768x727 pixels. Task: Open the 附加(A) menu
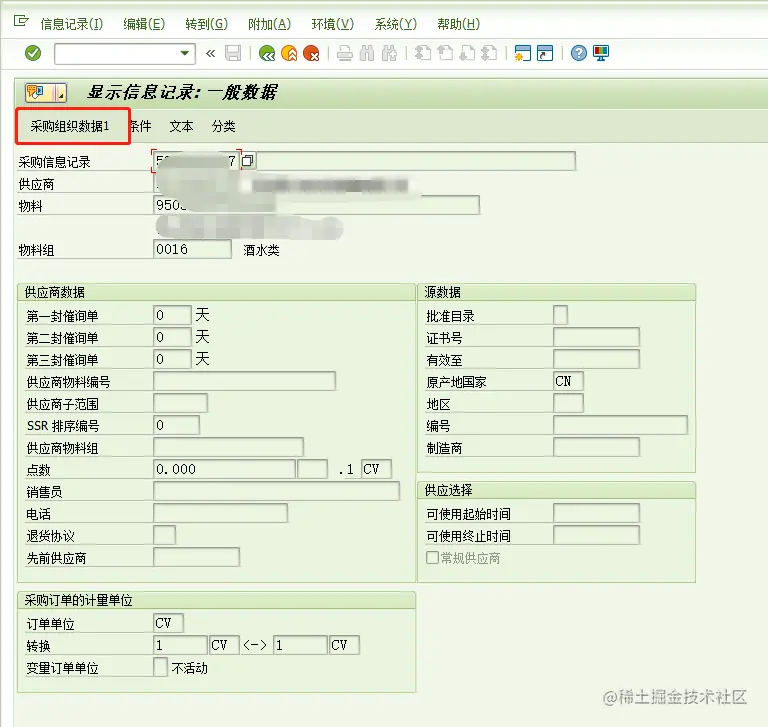269,24
